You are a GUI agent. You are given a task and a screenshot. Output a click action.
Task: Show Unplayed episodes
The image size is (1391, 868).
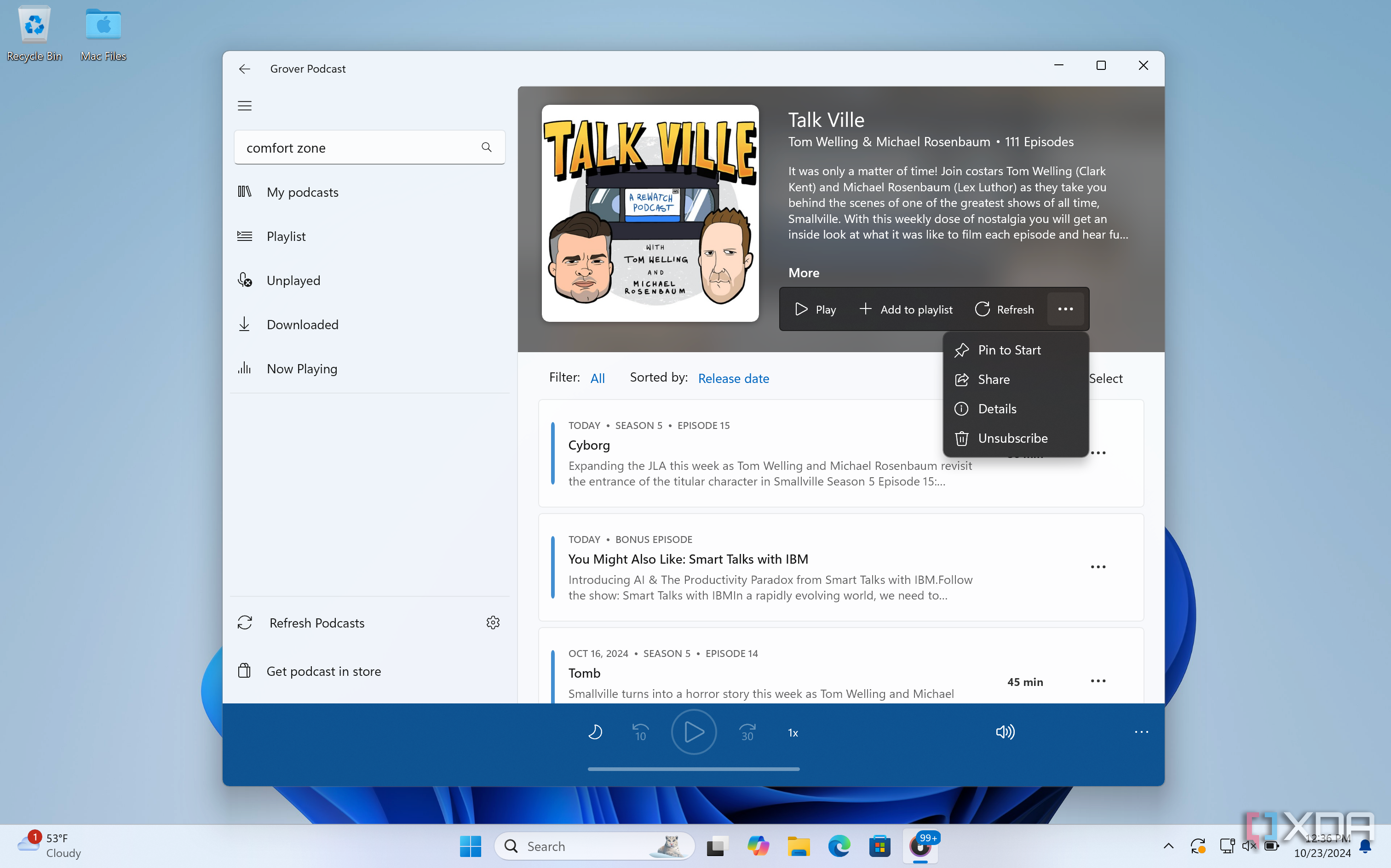click(x=370, y=280)
